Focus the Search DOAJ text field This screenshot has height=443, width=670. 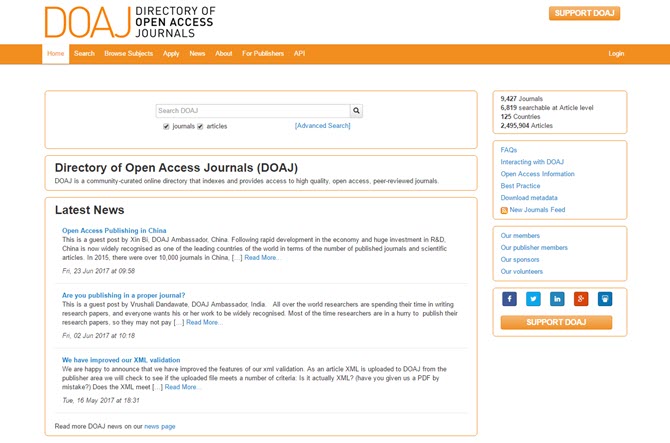point(252,111)
